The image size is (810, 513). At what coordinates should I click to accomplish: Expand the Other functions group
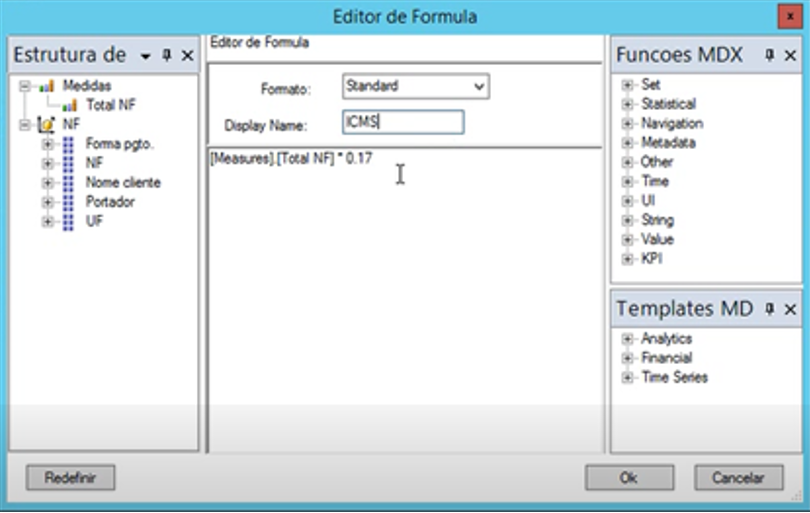click(627, 162)
